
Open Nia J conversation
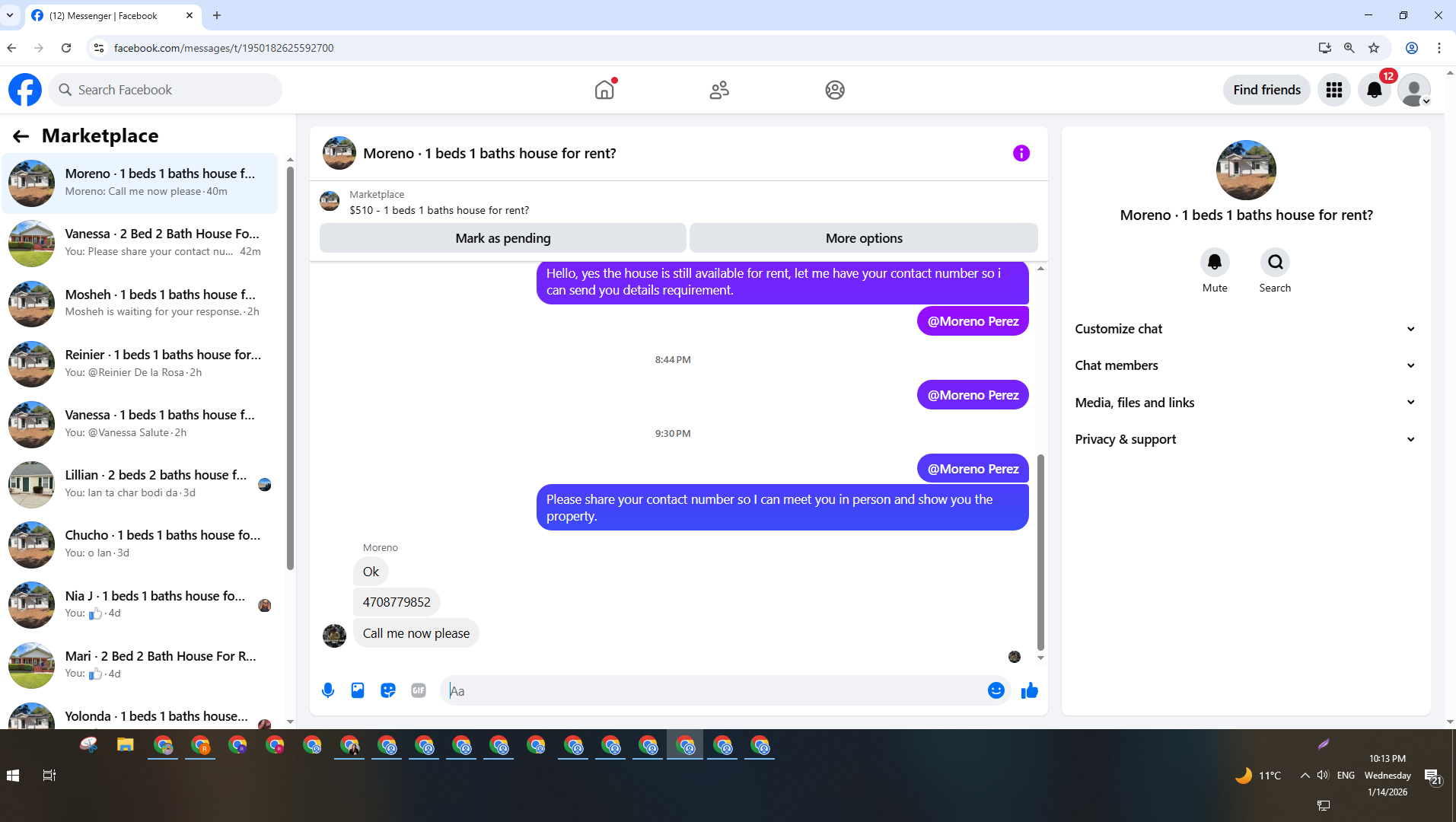point(141,605)
